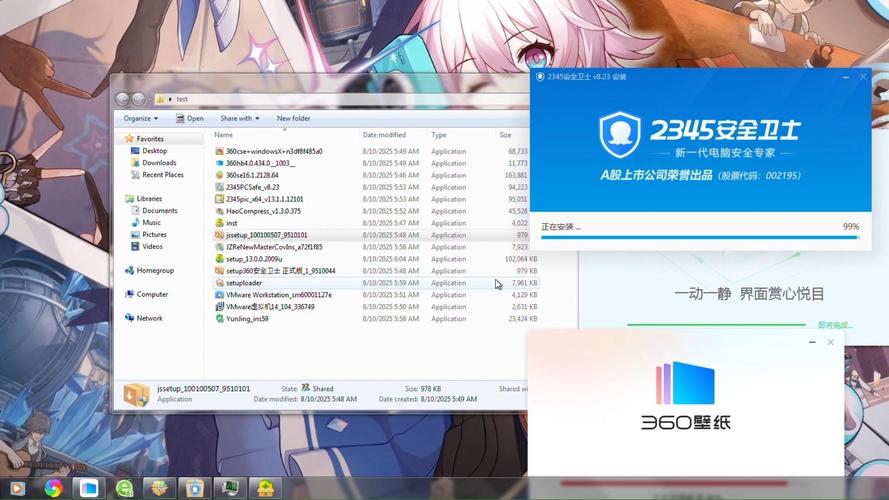Viewport: 889px width, 500px height.
Task: Click the Open toolbar button
Action: point(189,118)
